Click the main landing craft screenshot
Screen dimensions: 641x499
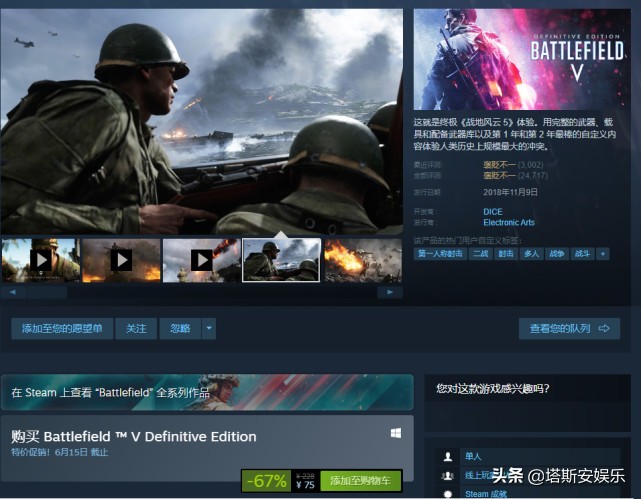(x=202, y=122)
